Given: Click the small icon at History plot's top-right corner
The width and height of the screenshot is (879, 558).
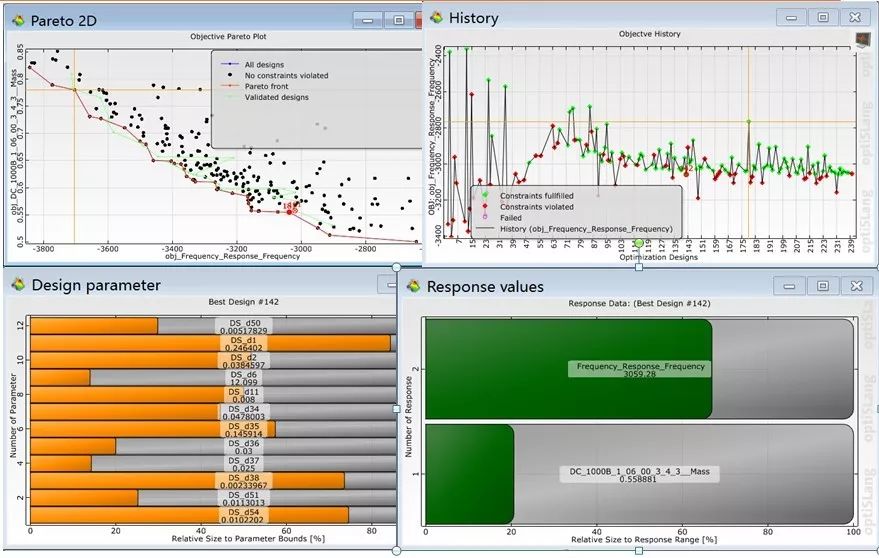Looking at the screenshot, I should click(862, 39).
